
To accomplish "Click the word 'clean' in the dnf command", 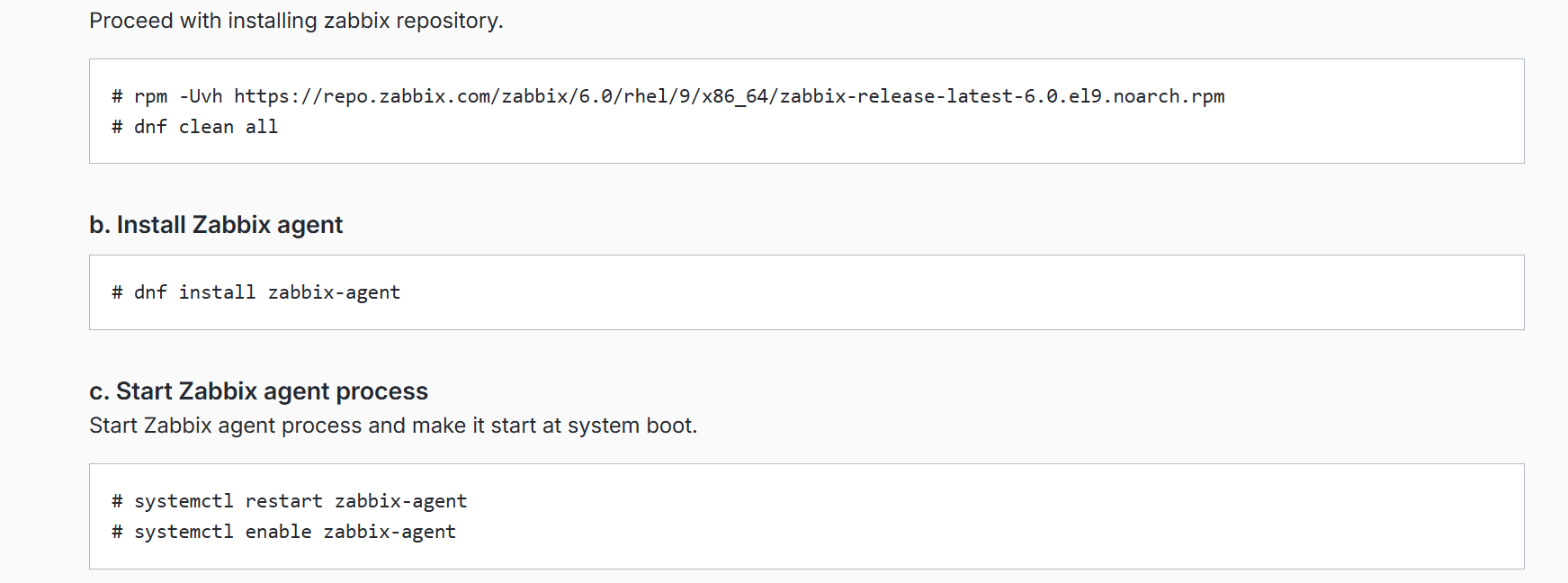I will click(x=206, y=127).
